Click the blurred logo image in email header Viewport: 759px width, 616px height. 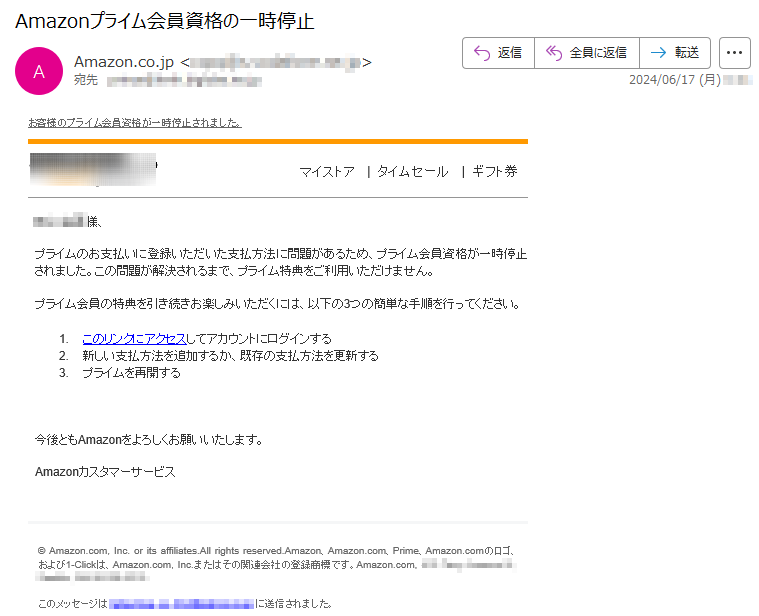tap(93, 169)
